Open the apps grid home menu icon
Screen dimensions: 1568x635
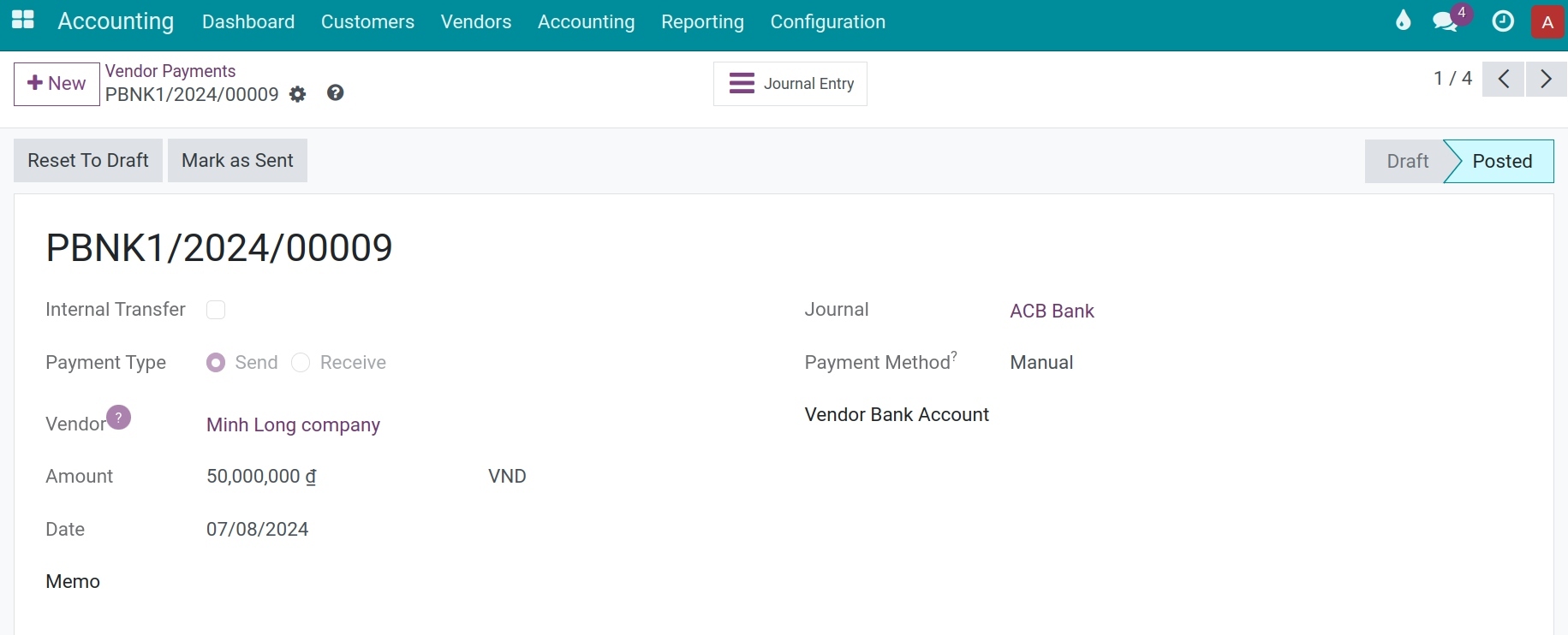coord(23,21)
